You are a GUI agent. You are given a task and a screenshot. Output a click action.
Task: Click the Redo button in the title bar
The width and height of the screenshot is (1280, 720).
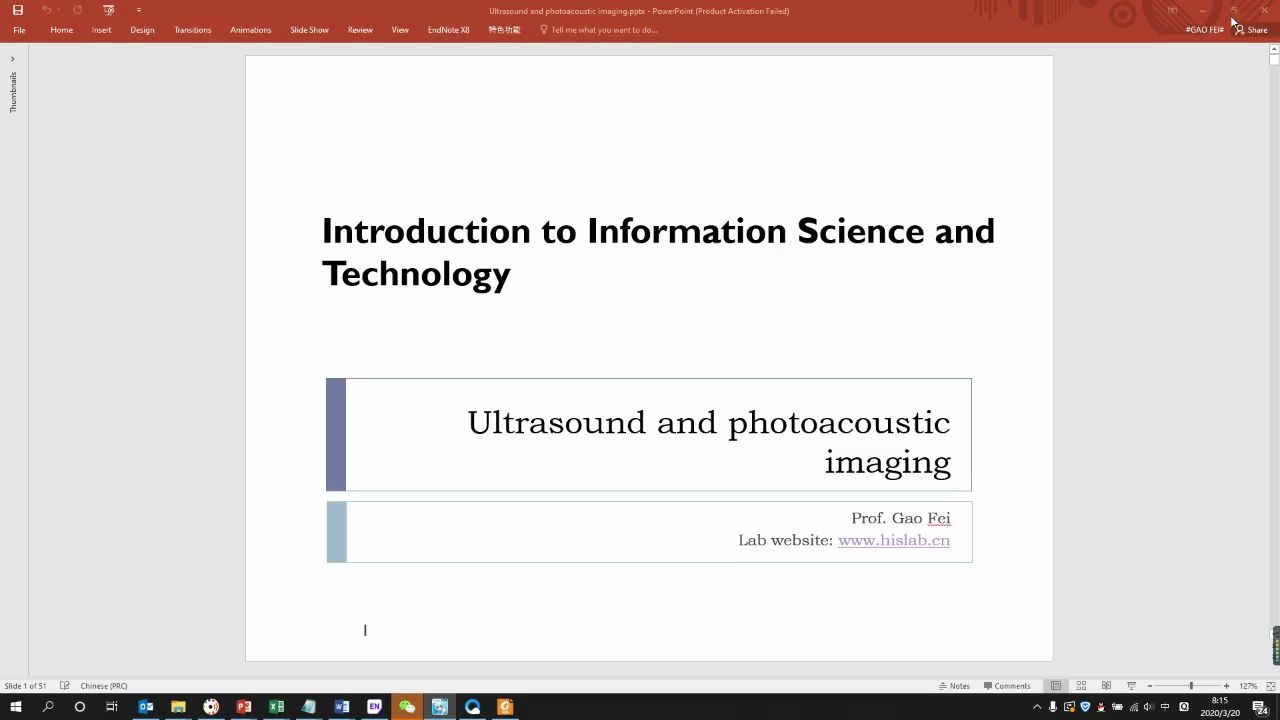click(77, 10)
